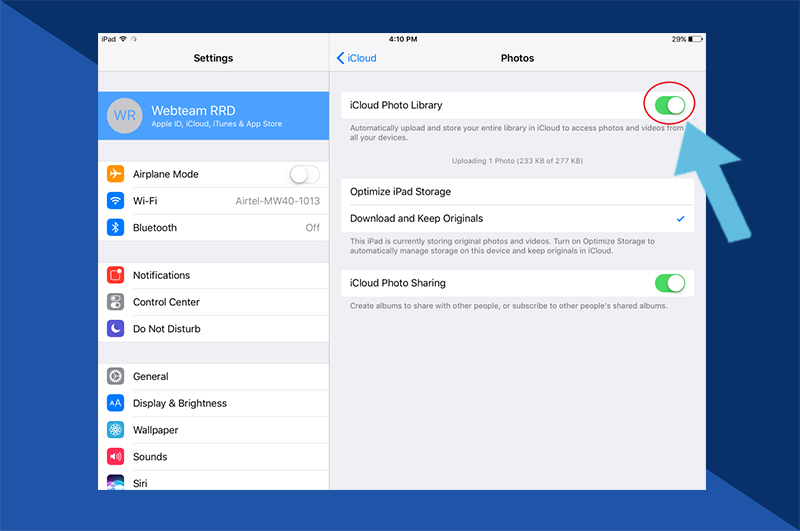This screenshot has height=531, width=800.
Task: Turn off iCloud Photo Library switch
Action: pos(670,105)
